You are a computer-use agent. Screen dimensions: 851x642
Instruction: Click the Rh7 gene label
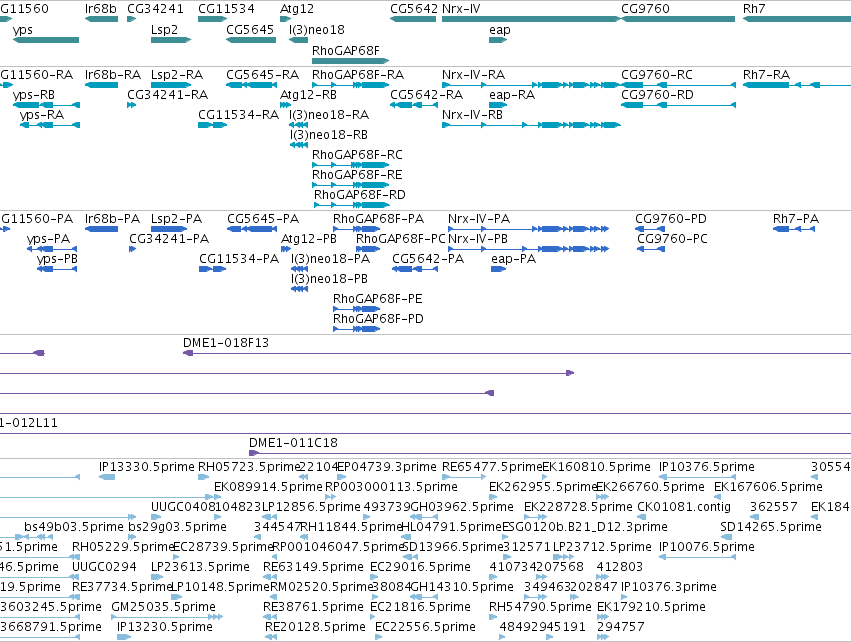click(754, 9)
